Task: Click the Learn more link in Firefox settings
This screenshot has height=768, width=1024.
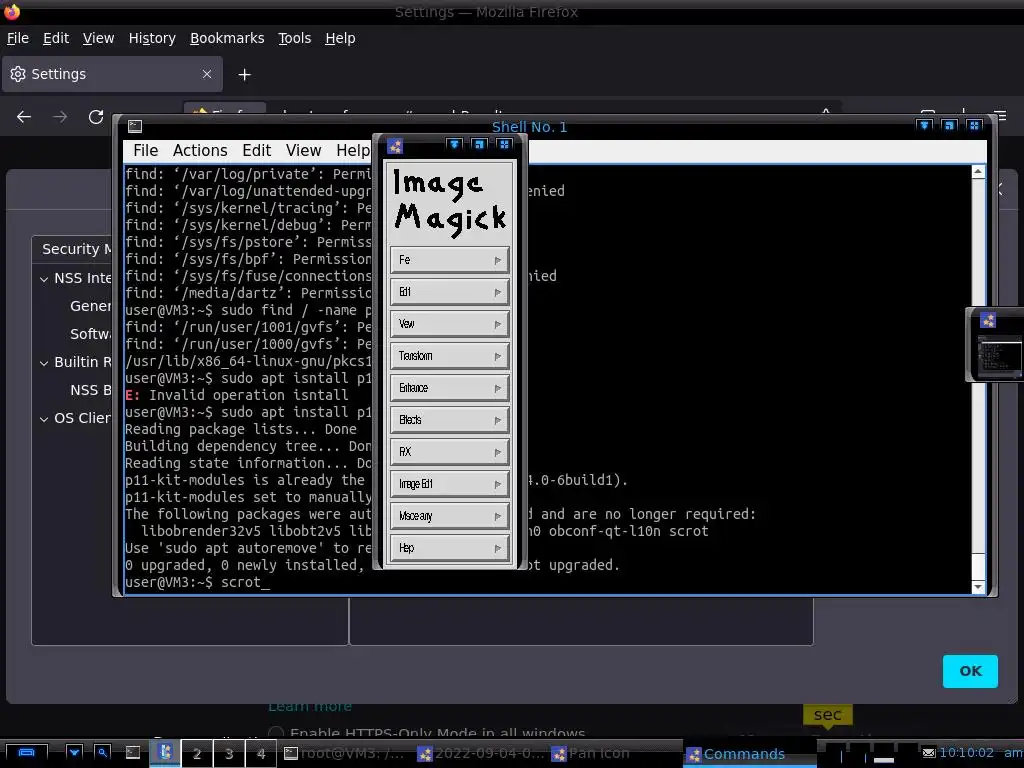Action: pyautogui.click(x=310, y=707)
